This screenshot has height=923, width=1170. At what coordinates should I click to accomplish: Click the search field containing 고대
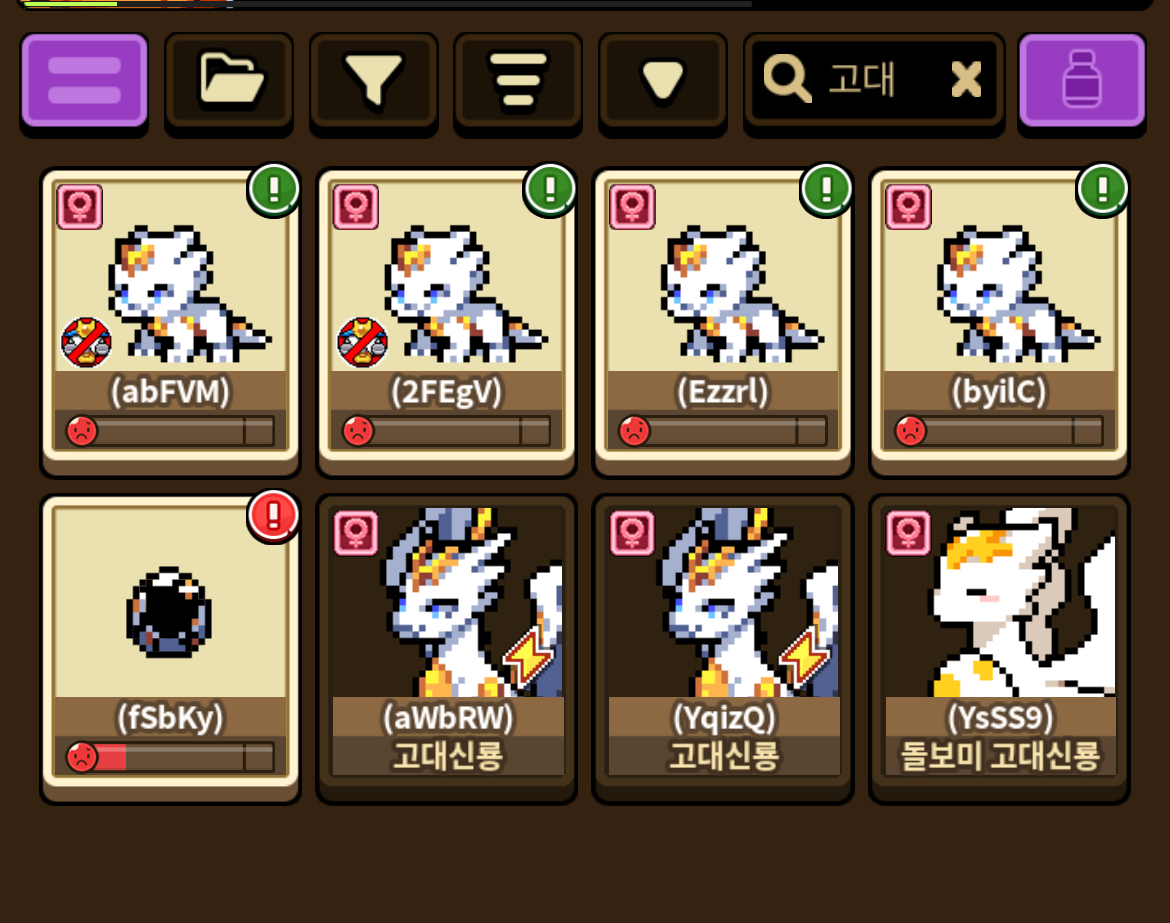click(874, 81)
